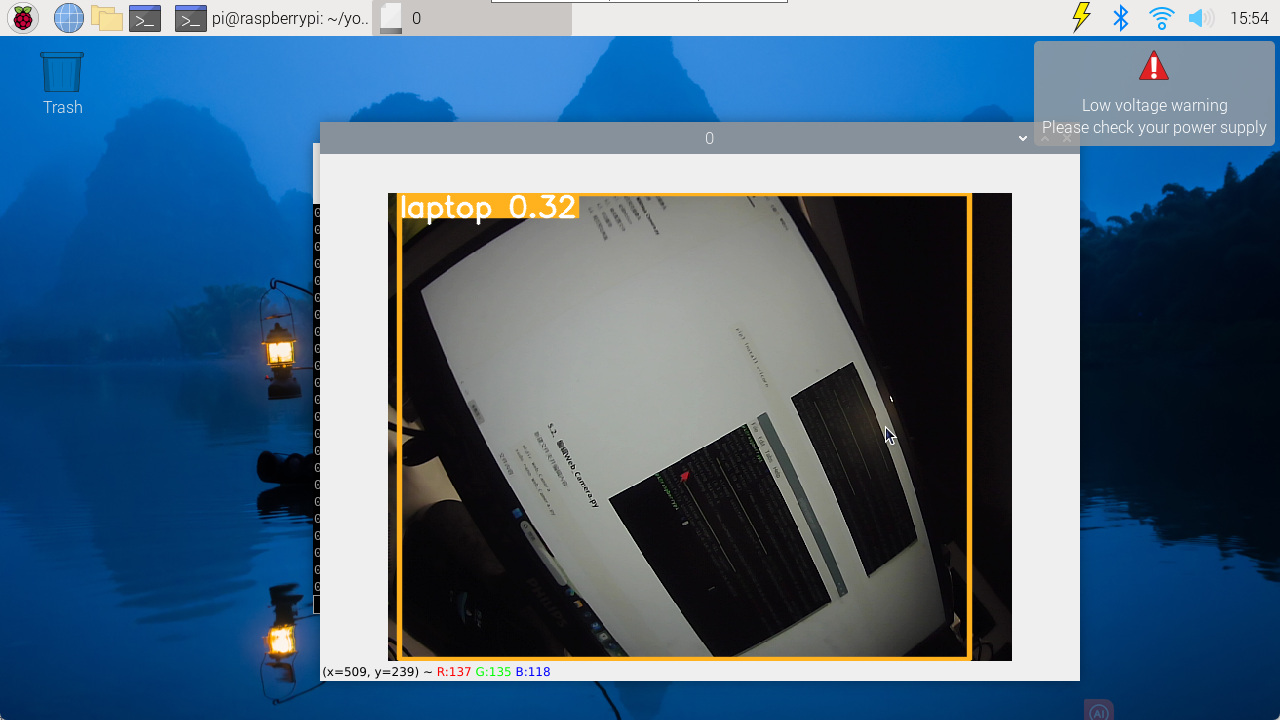Open the Bluetooth menu
The image size is (1280, 720).
pos(1121,18)
